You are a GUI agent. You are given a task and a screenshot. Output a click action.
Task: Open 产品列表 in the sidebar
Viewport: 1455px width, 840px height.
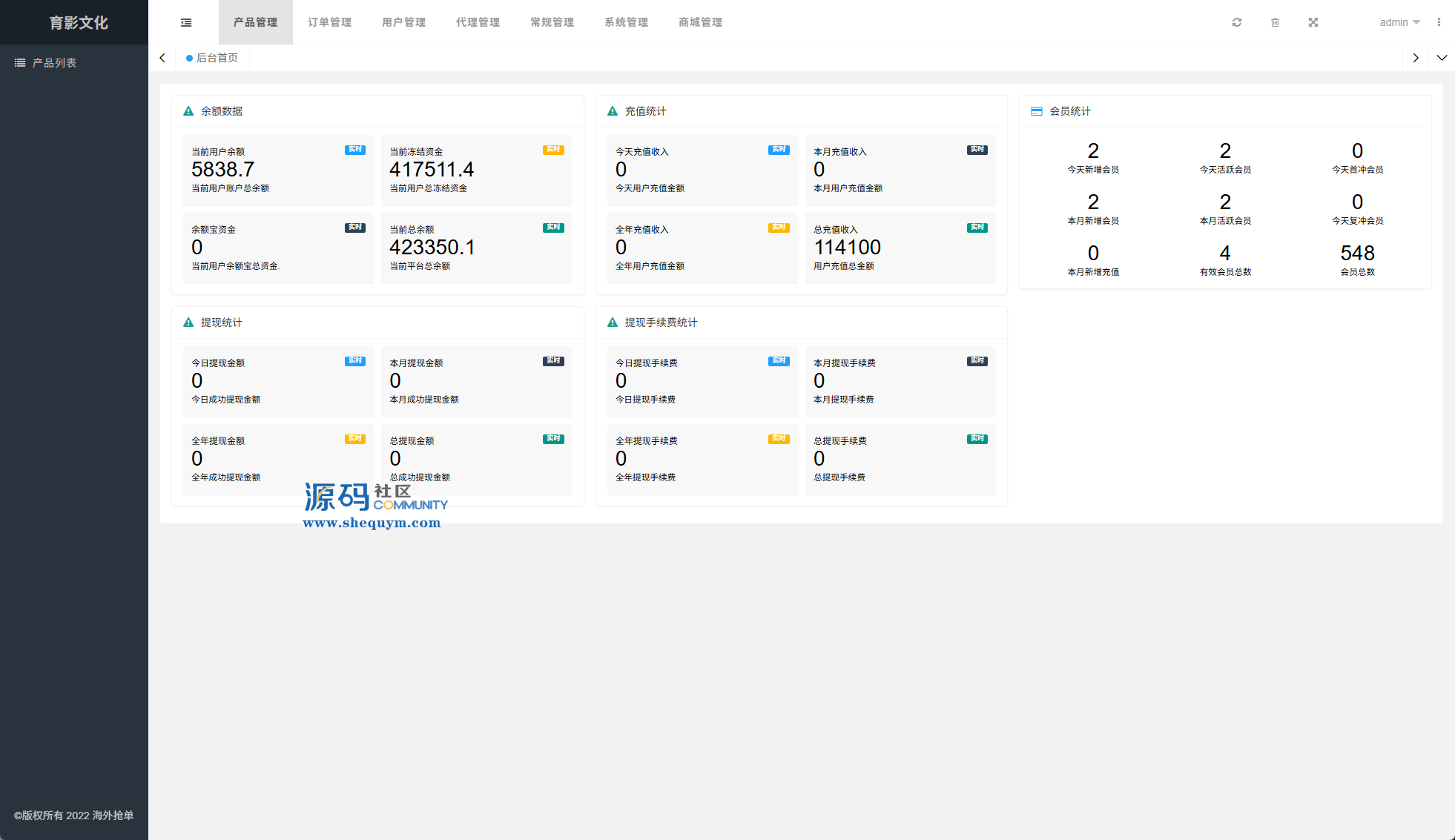[x=54, y=63]
